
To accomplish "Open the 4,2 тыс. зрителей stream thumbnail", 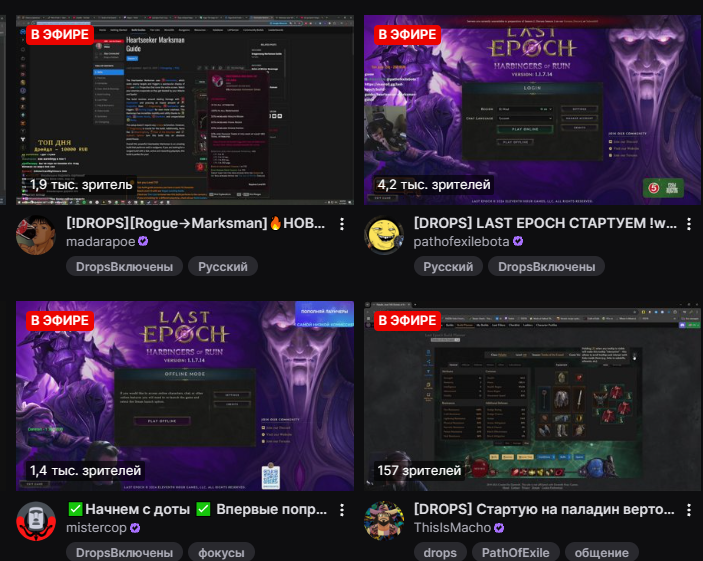I will click(x=532, y=110).
